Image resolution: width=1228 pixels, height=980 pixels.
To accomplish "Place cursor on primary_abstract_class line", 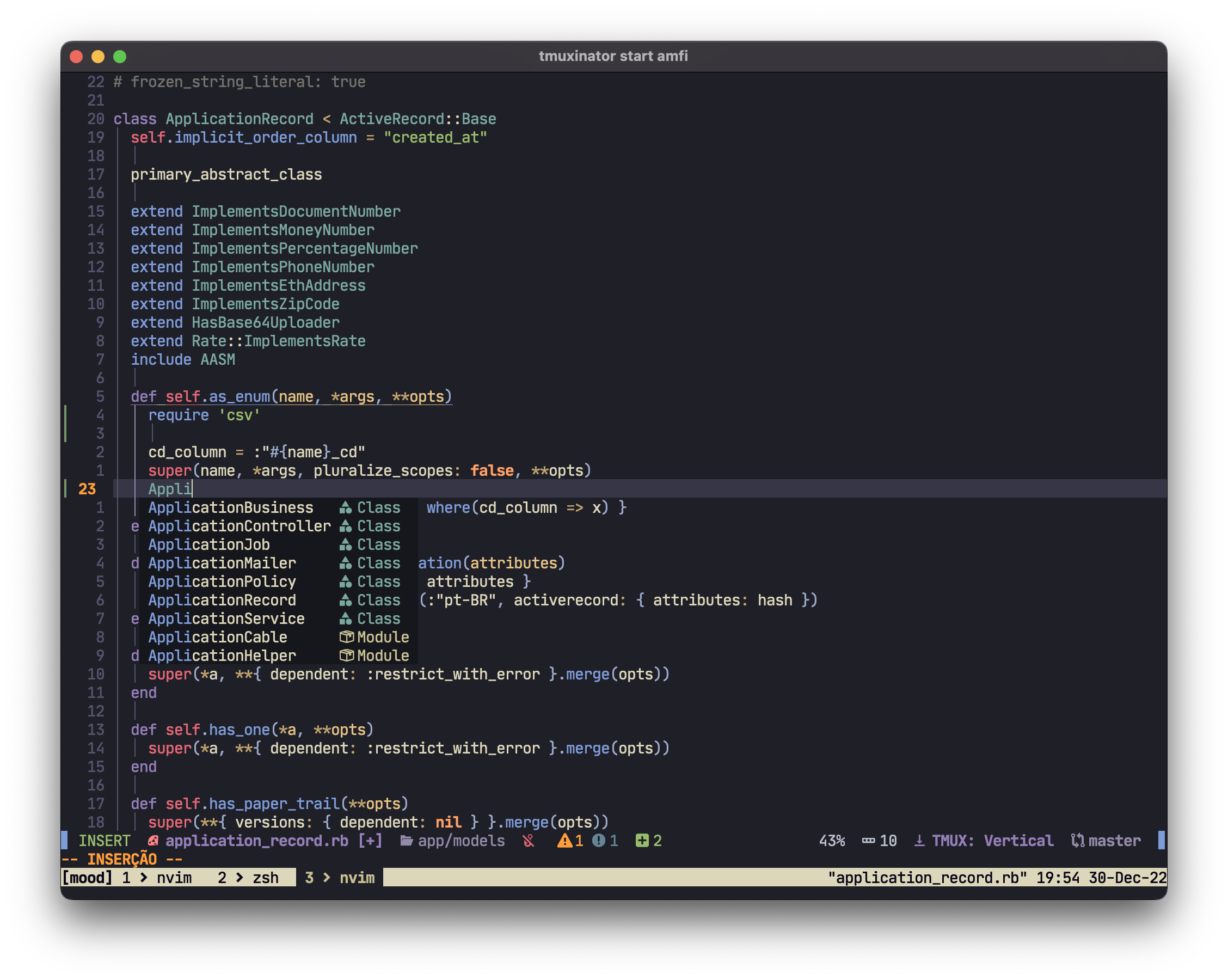I will [226, 174].
